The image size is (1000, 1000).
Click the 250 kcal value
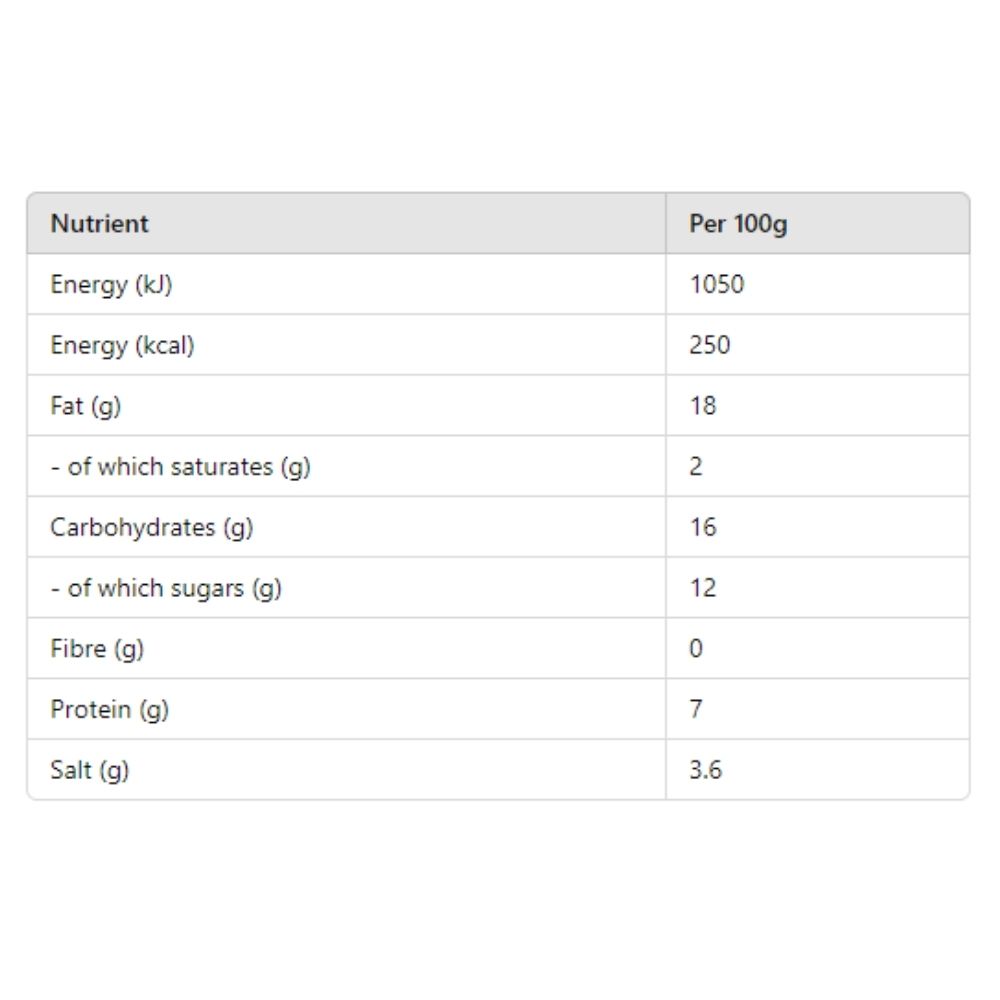pyautogui.click(x=710, y=345)
